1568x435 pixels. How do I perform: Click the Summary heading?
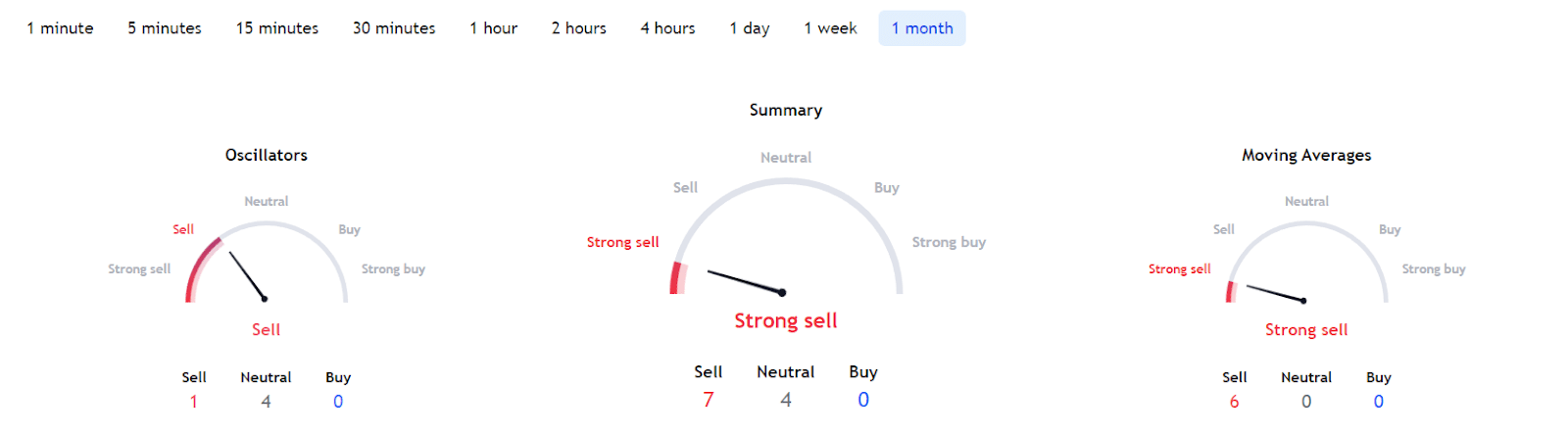786,110
